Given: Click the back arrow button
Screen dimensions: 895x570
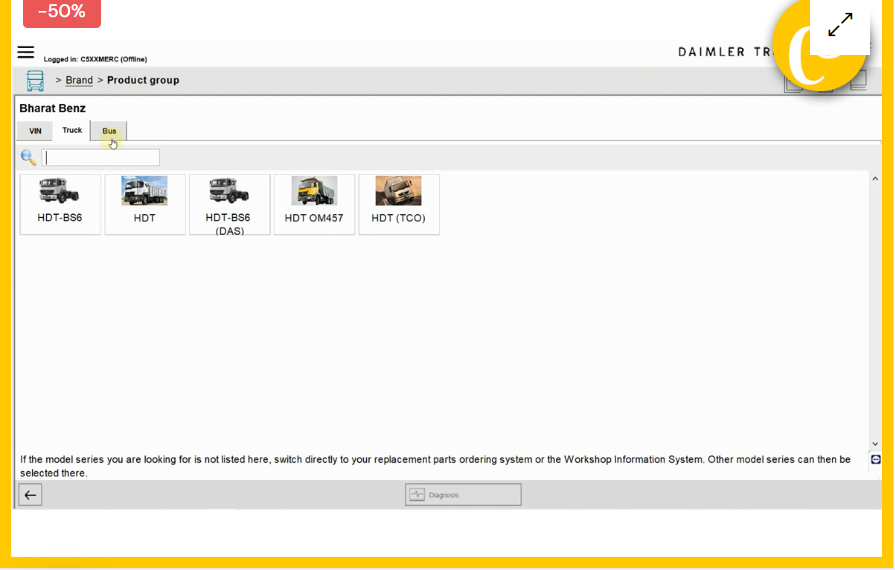Looking at the screenshot, I should pyautogui.click(x=30, y=495).
